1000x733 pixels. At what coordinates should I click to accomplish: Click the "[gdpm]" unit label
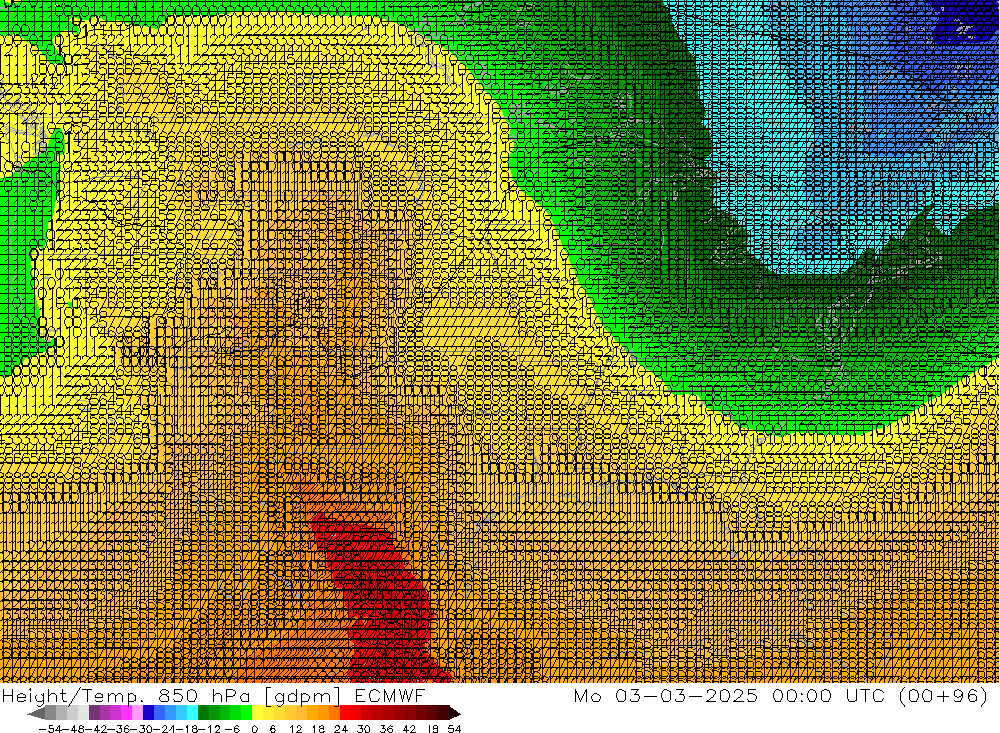[x=302, y=695]
